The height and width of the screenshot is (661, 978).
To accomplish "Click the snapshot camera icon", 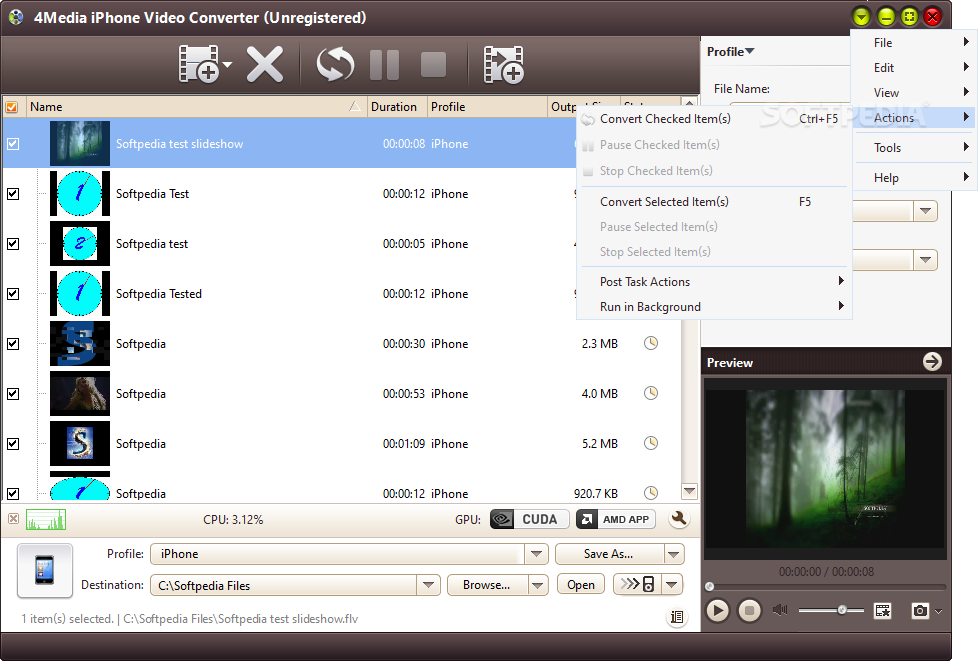I will pos(920,610).
